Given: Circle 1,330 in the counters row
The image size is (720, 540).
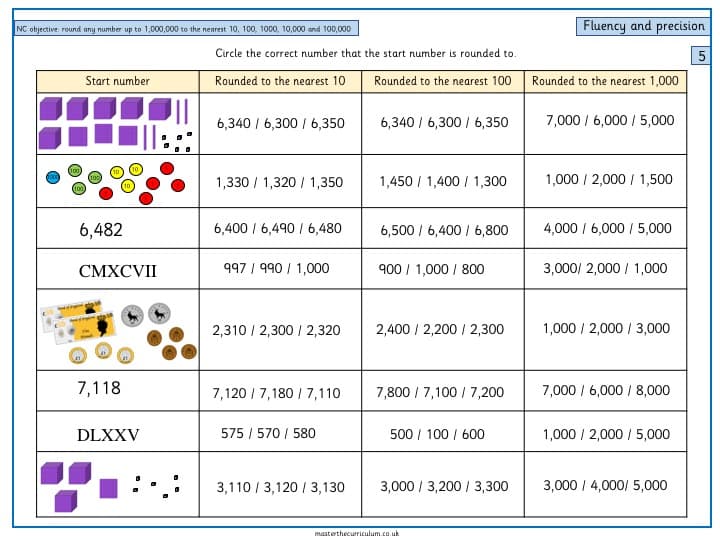Looking at the screenshot, I should coord(232,182).
